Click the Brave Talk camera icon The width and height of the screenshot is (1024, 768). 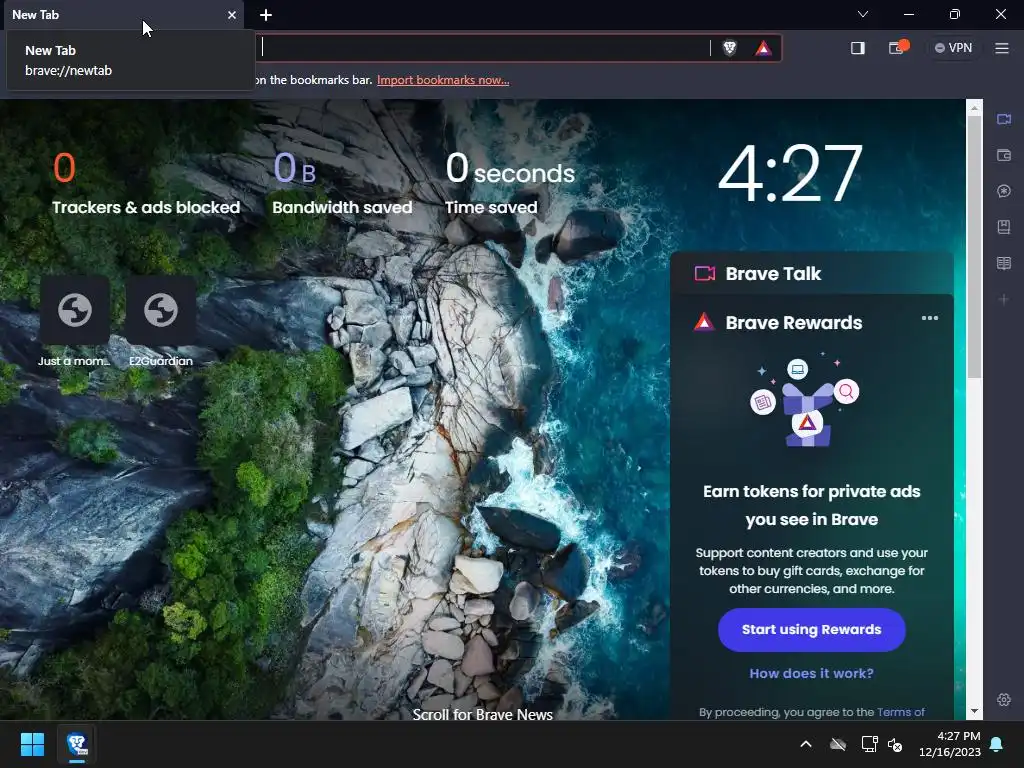coord(705,273)
